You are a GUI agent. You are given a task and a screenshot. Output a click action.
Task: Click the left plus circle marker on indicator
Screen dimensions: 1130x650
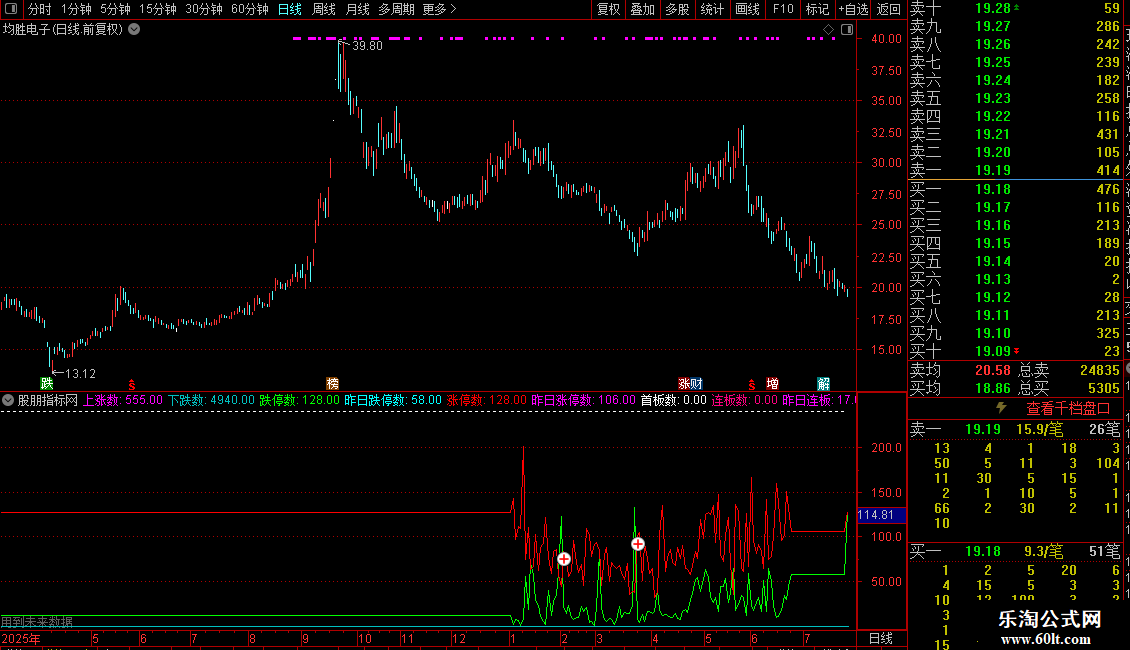click(564, 558)
